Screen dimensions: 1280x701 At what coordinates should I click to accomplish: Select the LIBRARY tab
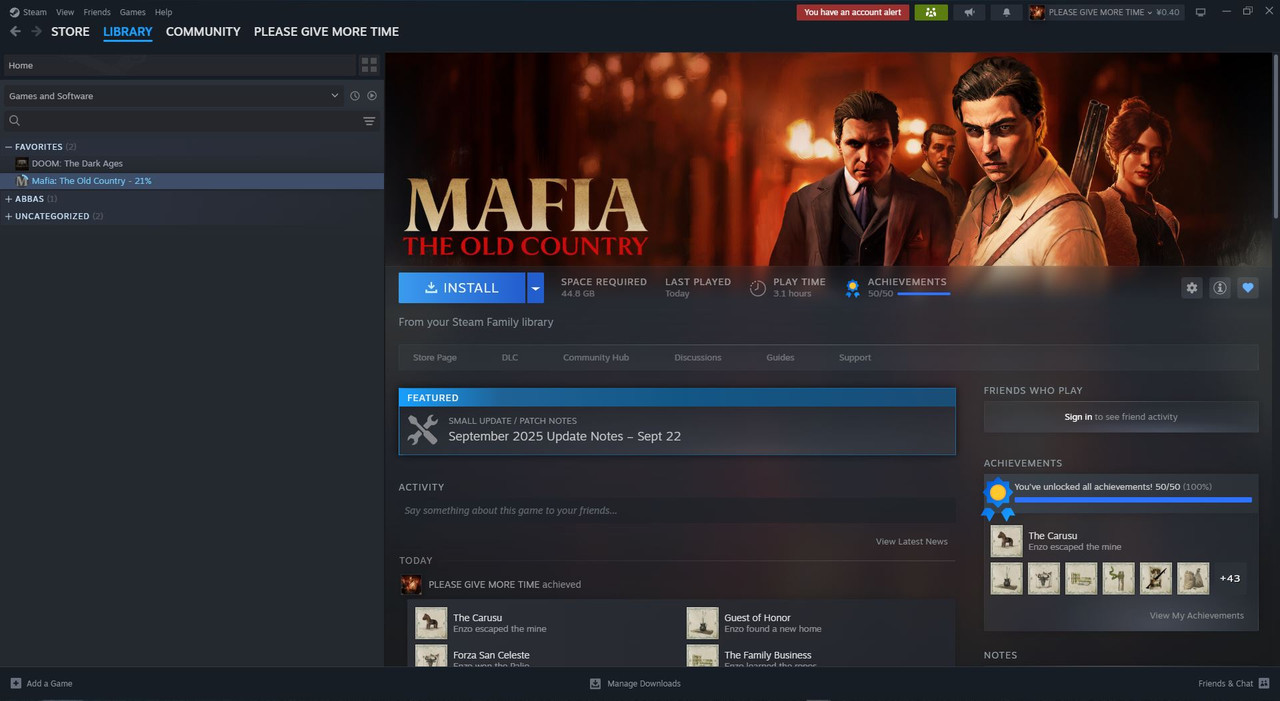click(x=128, y=32)
